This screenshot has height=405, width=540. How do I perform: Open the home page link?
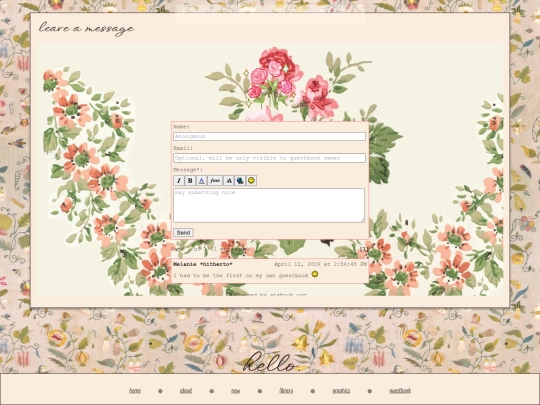(135, 391)
